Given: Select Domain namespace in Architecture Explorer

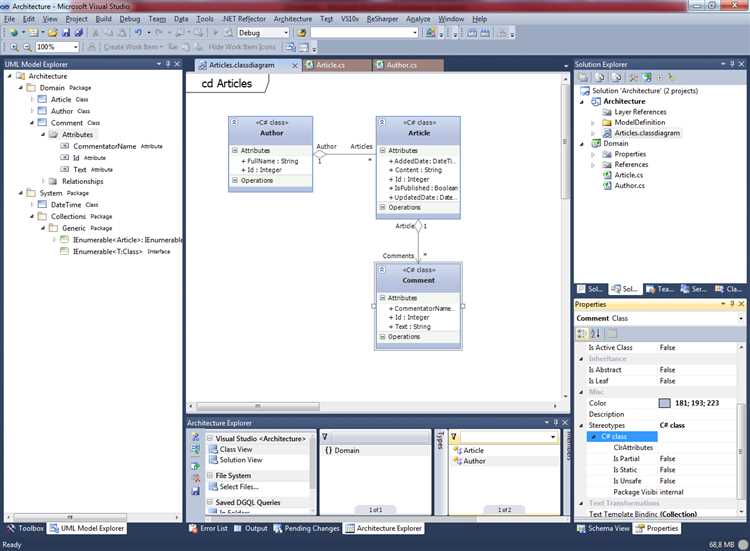Looking at the screenshot, I should (347, 451).
